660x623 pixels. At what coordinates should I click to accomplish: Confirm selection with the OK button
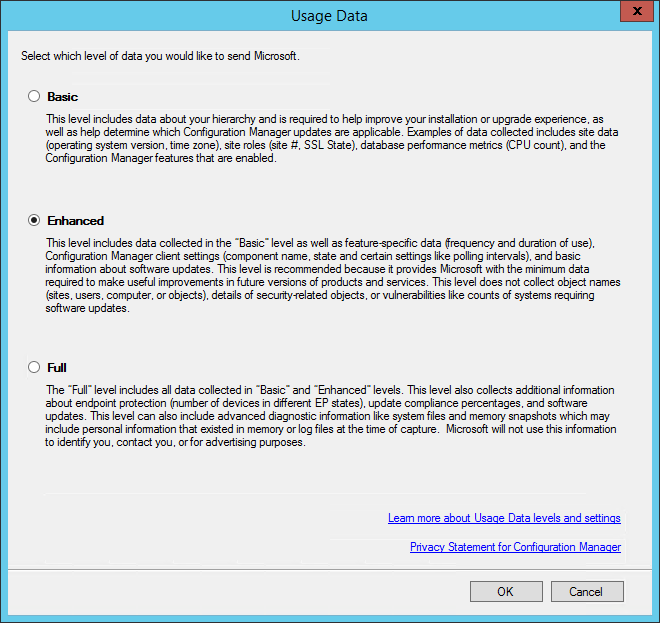pos(506,591)
